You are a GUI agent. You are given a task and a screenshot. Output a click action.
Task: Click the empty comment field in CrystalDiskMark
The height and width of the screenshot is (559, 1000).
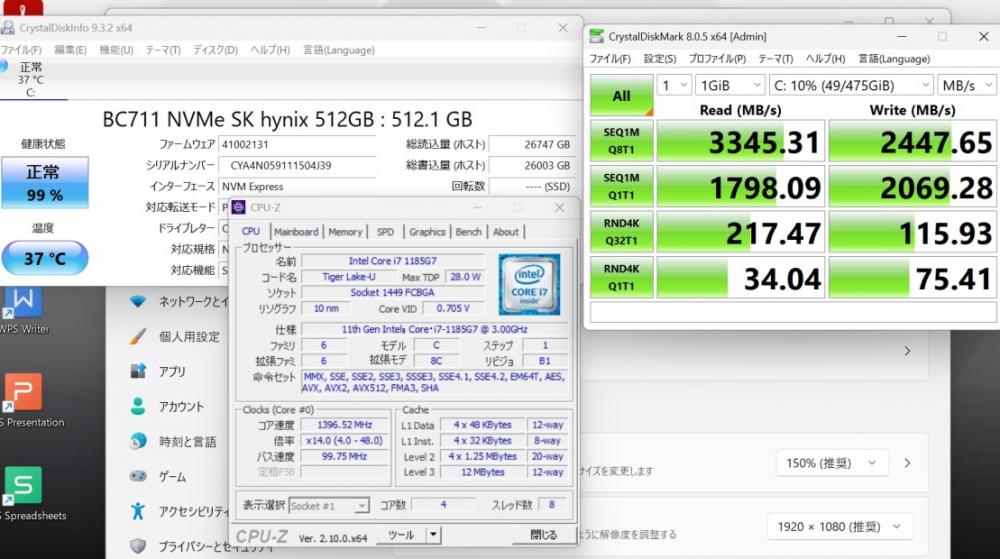click(793, 312)
